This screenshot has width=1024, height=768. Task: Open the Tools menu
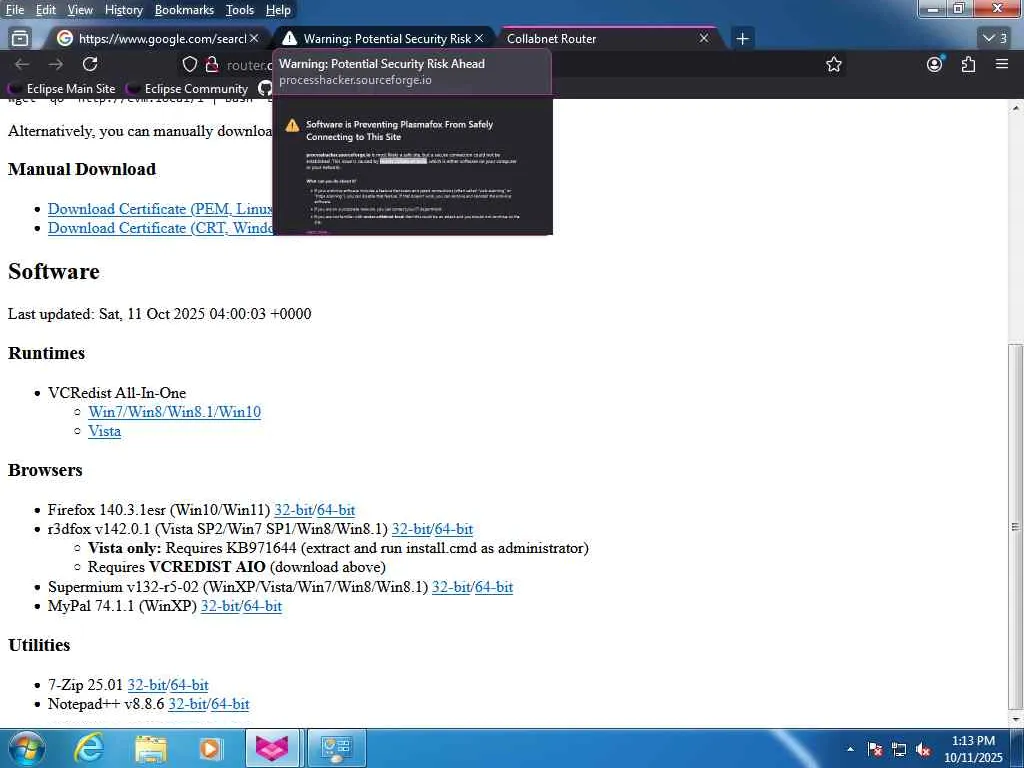[240, 10]
